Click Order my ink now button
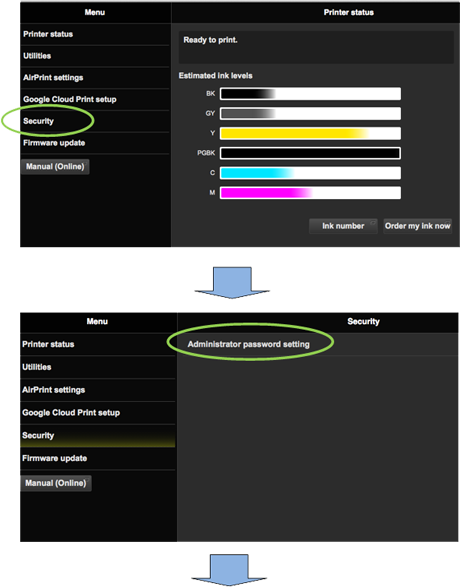The width and height of the screenshot is (460, 587). click(x=417, y=226)
